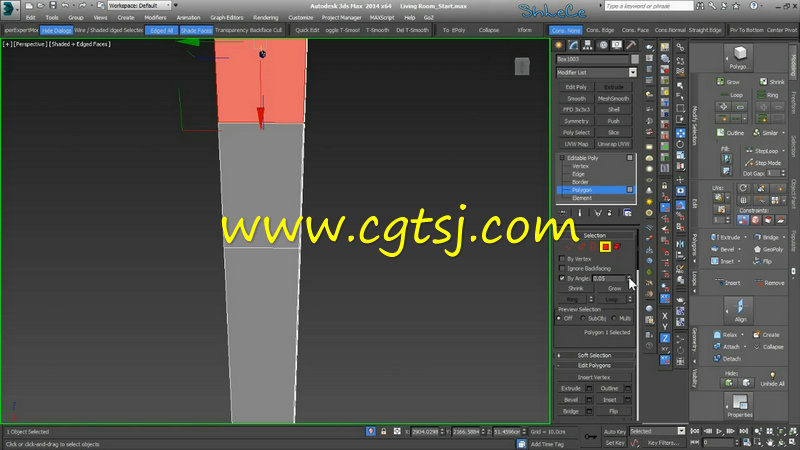Select the Multi preview selection radio

[614, 318]
